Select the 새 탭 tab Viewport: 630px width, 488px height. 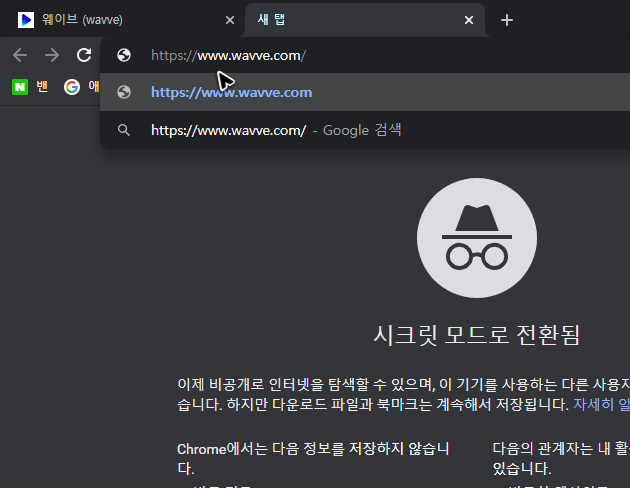coord(365,20)
